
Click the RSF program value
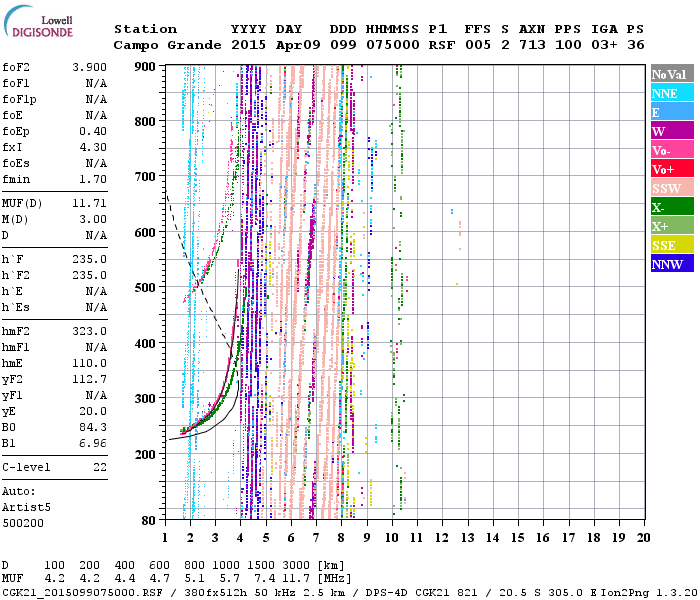tap(442, 45)
